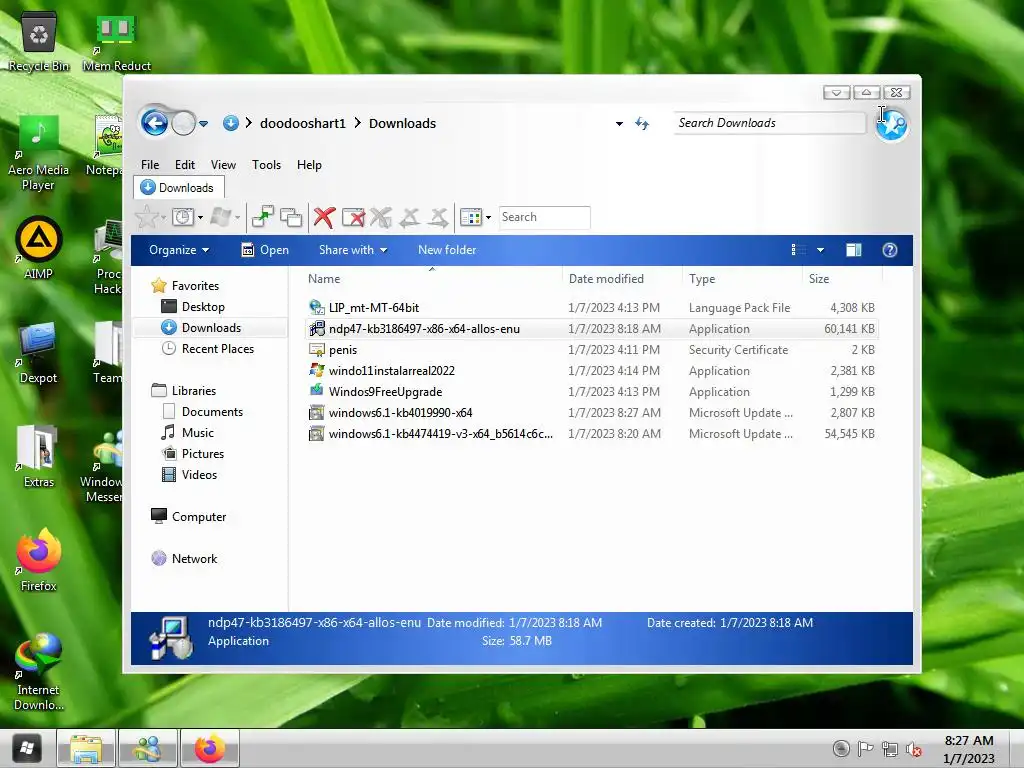
Task: Open the Videos library
Action: click(199, 475)
